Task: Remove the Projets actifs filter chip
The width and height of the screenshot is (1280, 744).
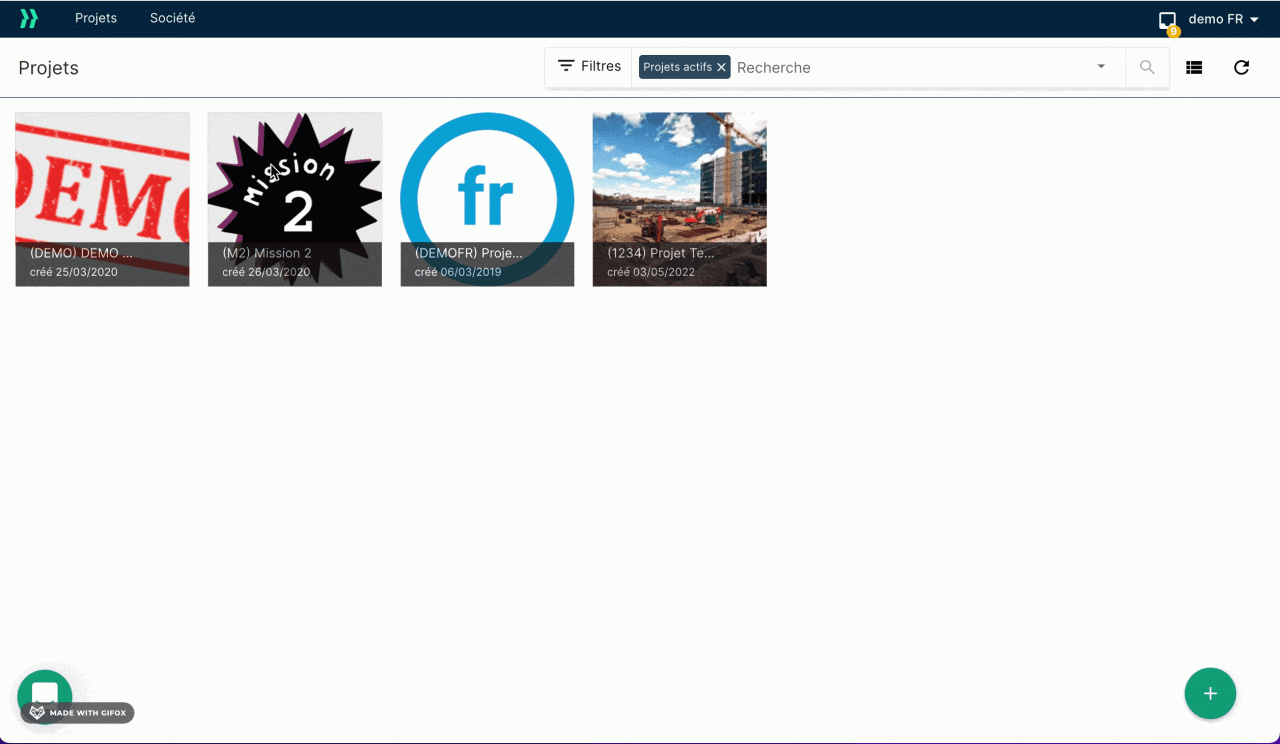Action: coord(722,67)
